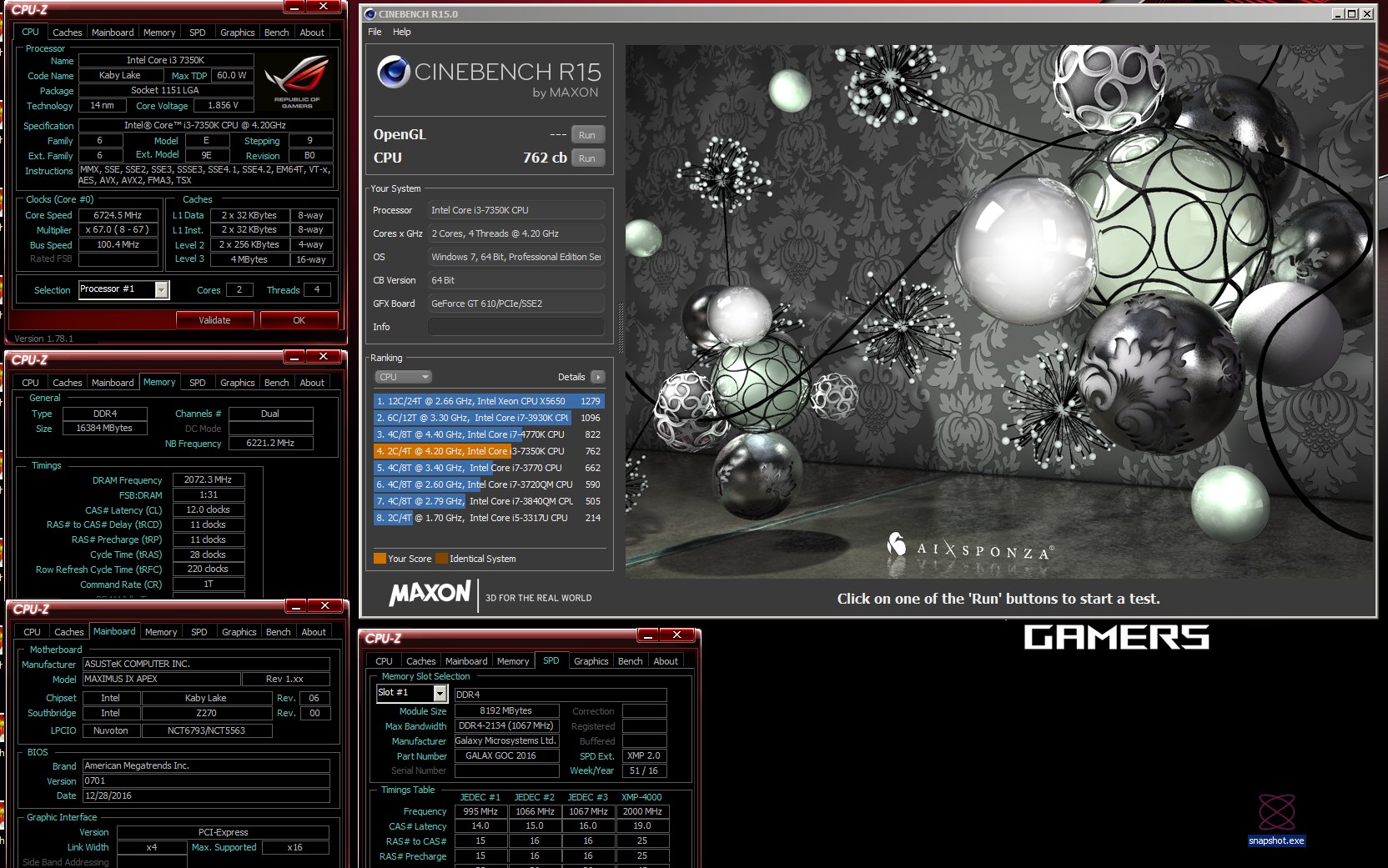Click the Validate button in CPU-Z
The height and width of the screenshot is (868, 1388).
214,320
